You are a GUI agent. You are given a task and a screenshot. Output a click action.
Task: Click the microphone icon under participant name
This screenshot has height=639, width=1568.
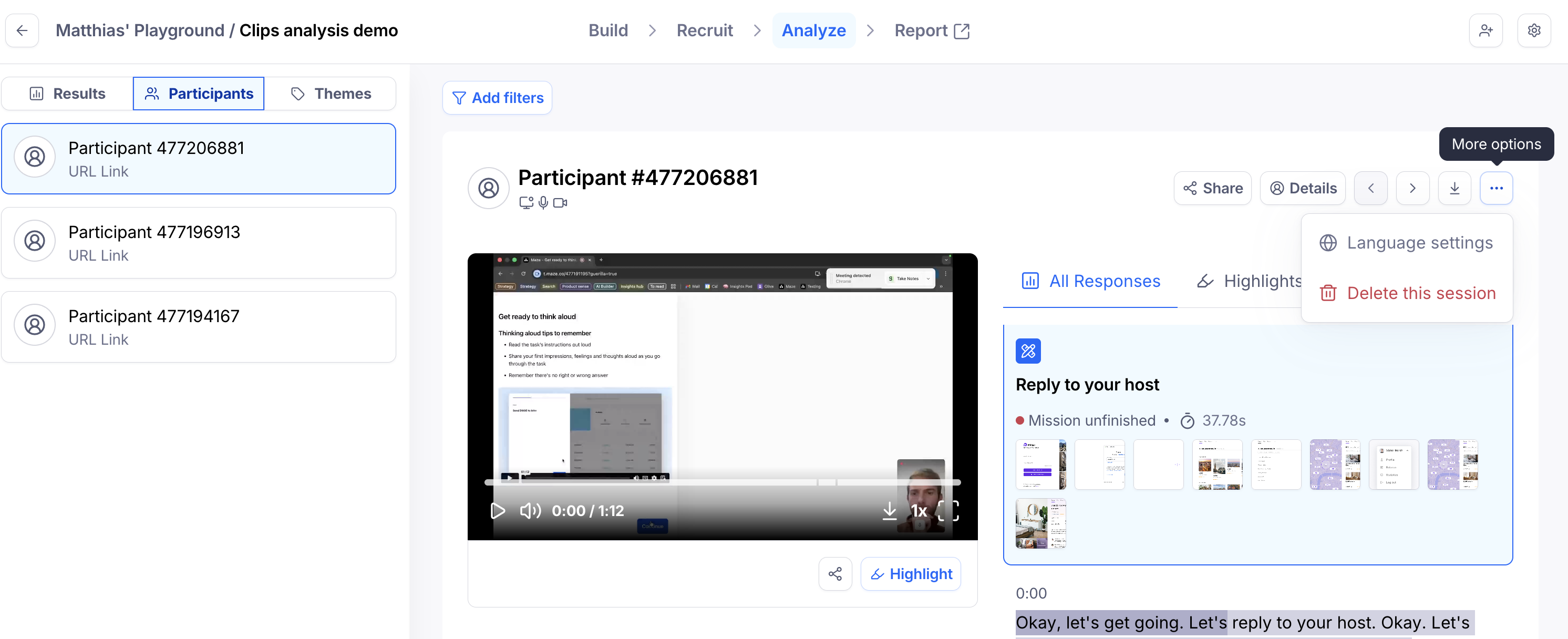[x=543, y=203]
